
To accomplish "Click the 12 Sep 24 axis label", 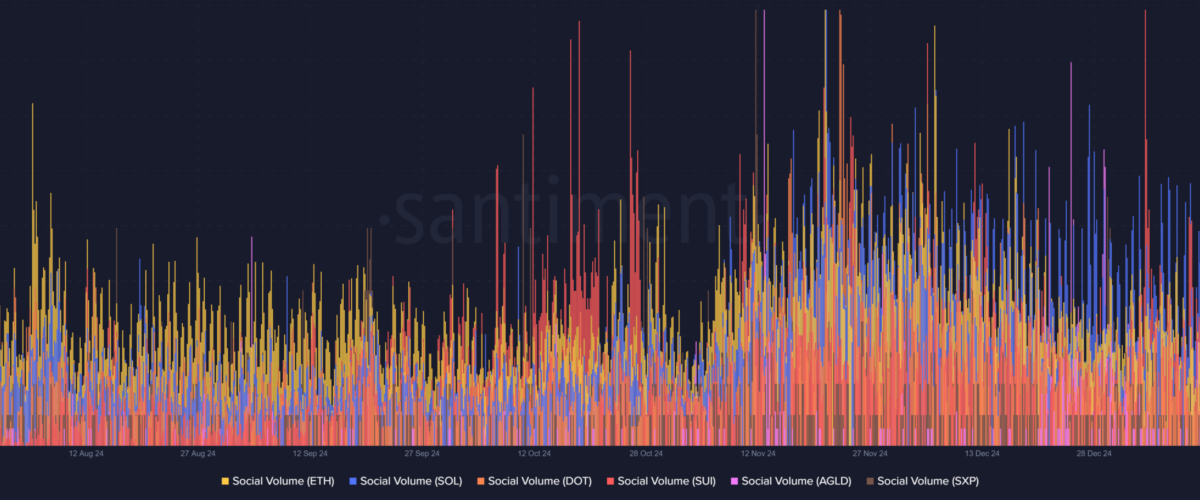I will (310, 453).
